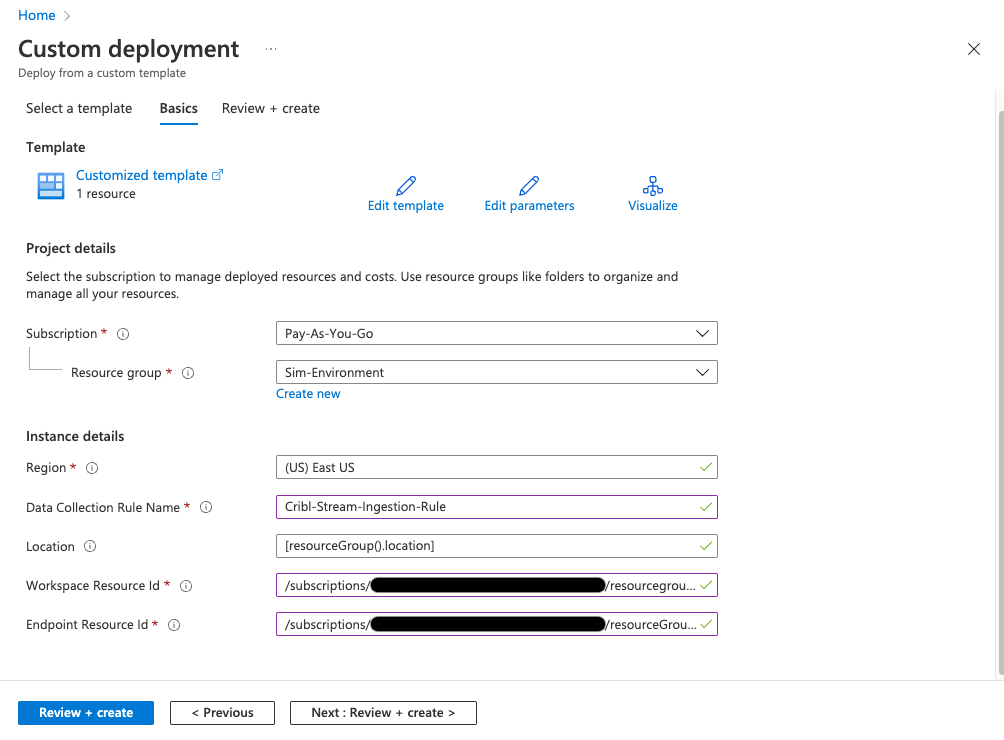
Task: Click the Create new resource group link
Action: click(308, 394)
